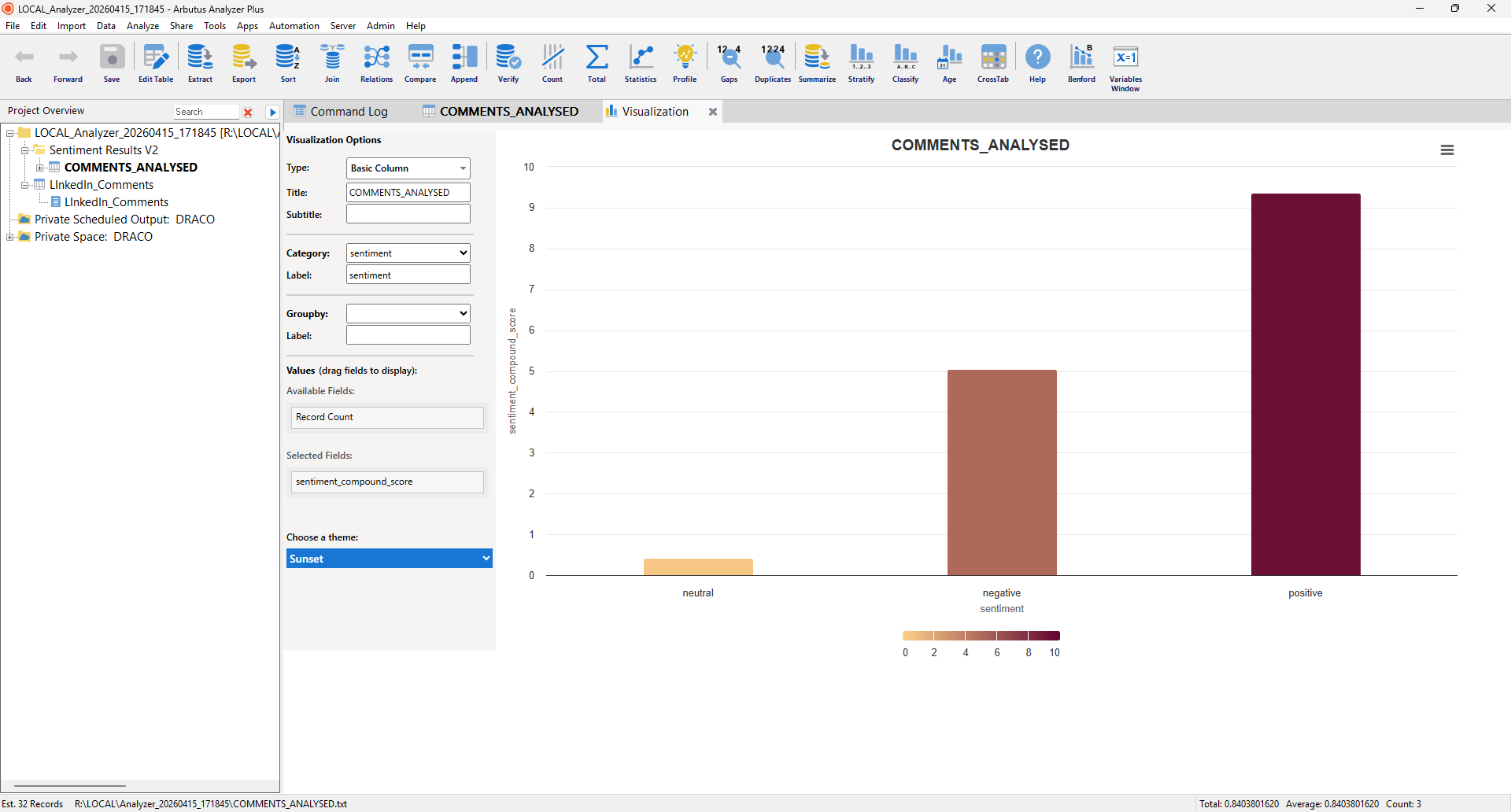1511x812 pixels.
Task: Run the Benford analysis tool
Action: [x=1081, y=63]
